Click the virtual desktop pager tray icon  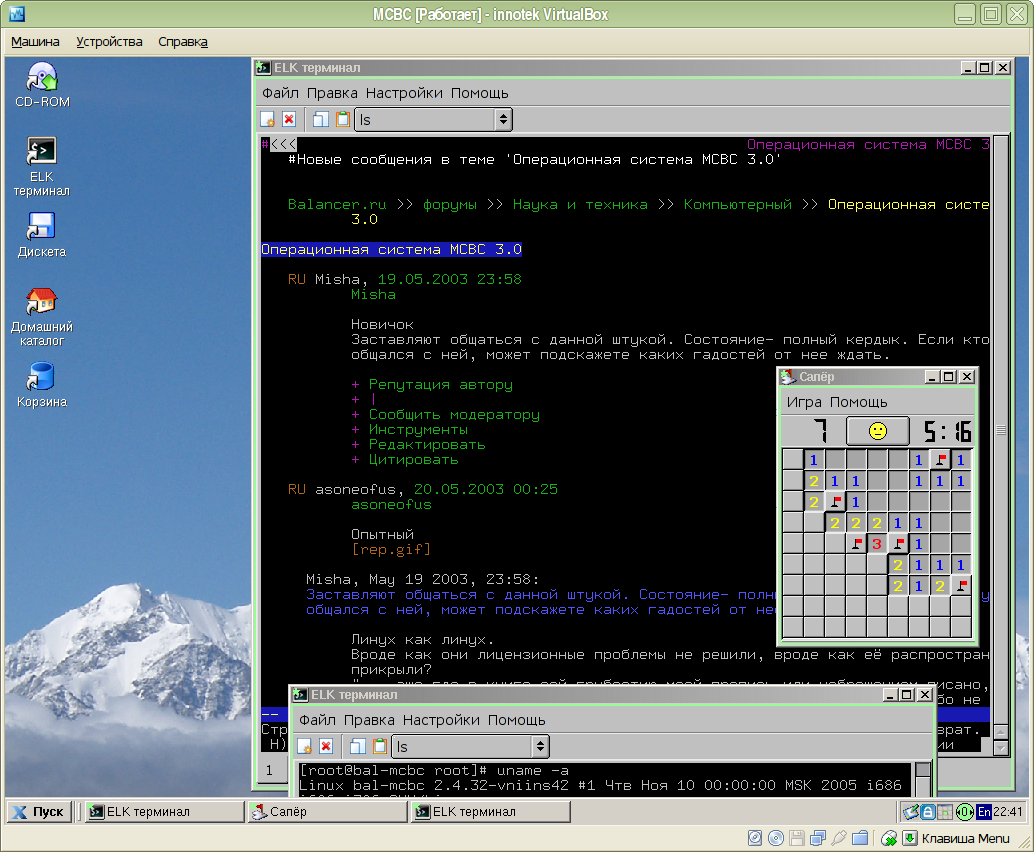(x=945, y=812)
